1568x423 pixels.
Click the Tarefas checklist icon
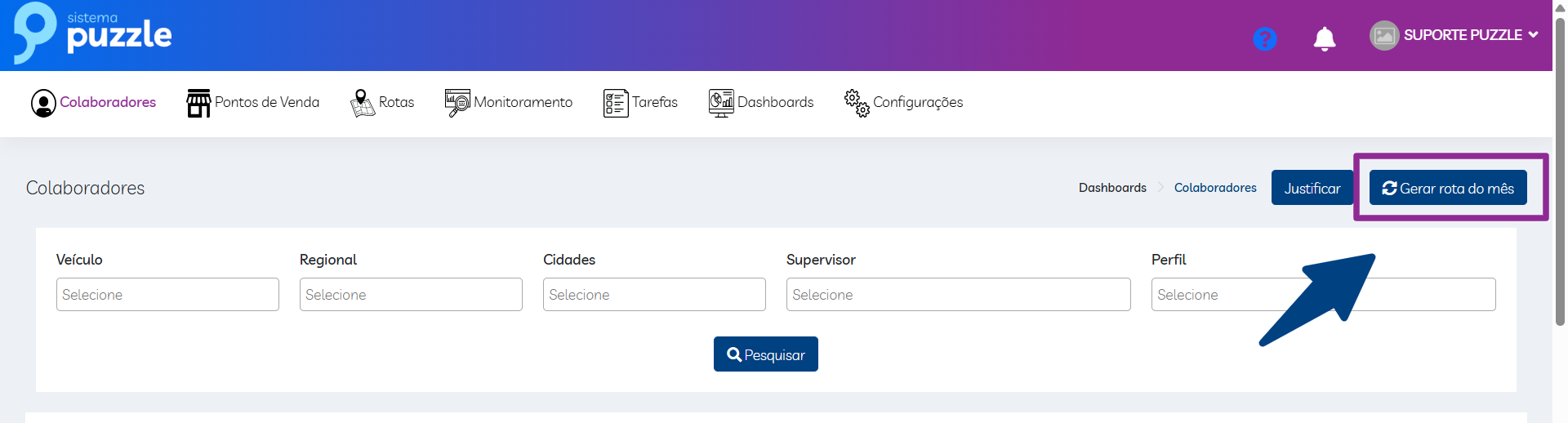coord(616,103)
